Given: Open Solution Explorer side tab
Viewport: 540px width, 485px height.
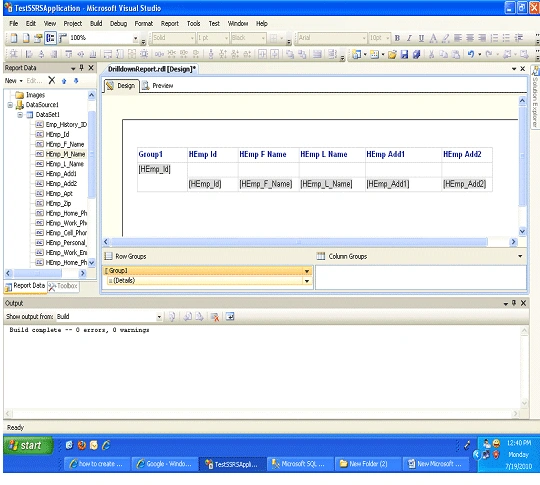Looking at the screenshot, I should [x=535, y=97].
